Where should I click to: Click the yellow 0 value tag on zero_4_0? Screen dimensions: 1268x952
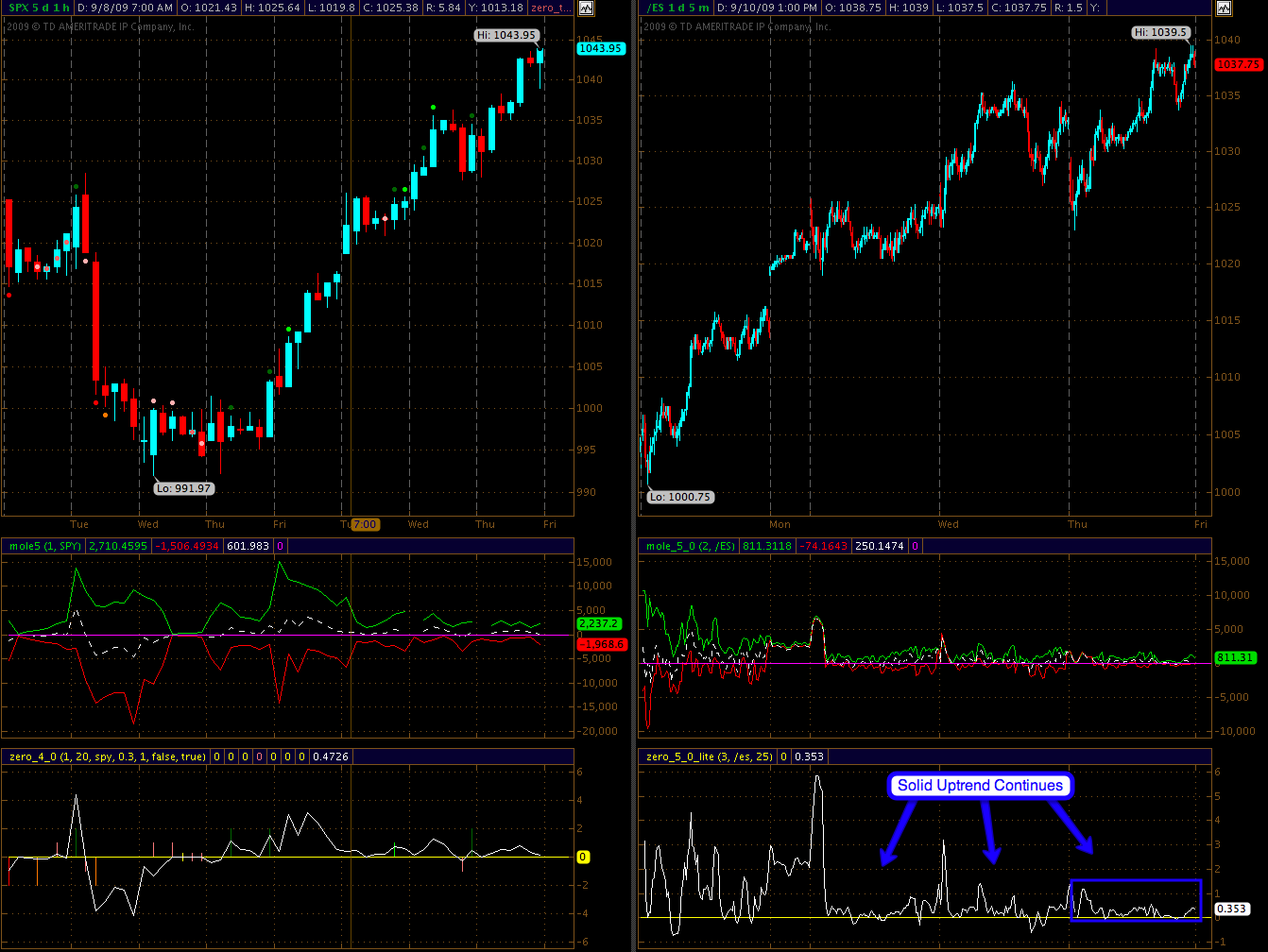click(583, 858)
